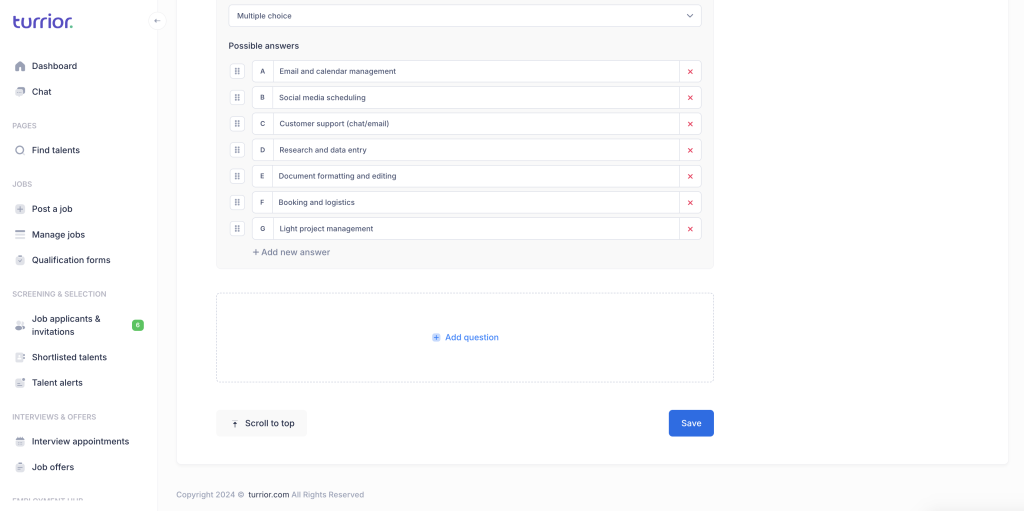Open Job applicants & invitations
The height and width of the screenshot is (511, 1024).
click(x=66, y=325)
